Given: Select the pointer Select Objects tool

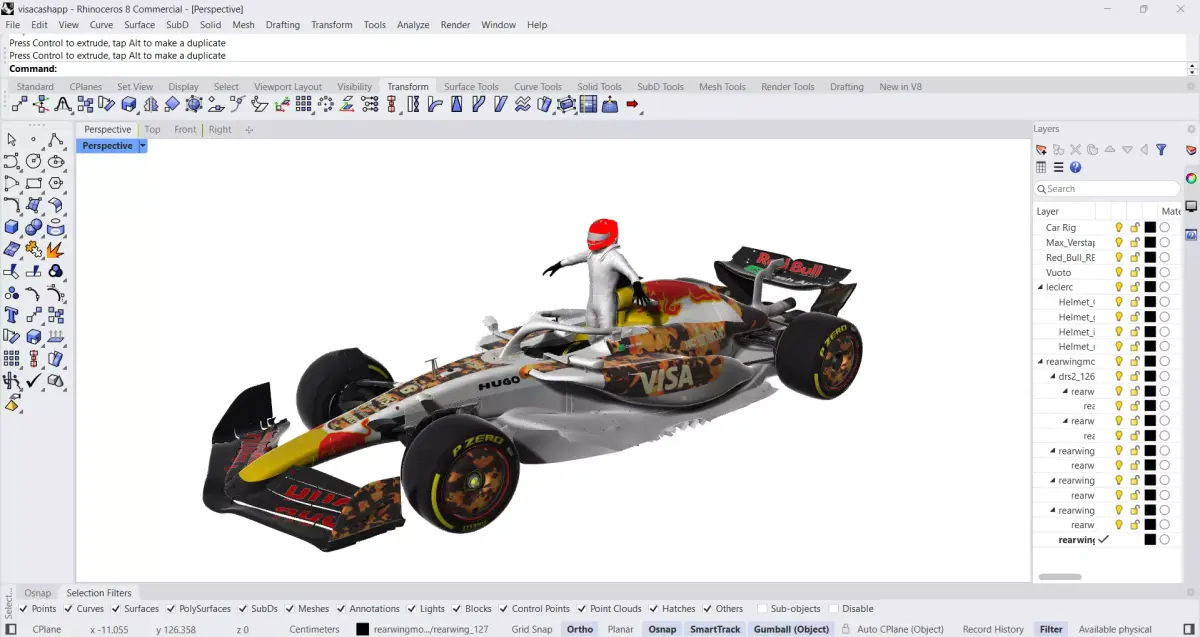Looking at the screenshot, I should pos(12,140).
